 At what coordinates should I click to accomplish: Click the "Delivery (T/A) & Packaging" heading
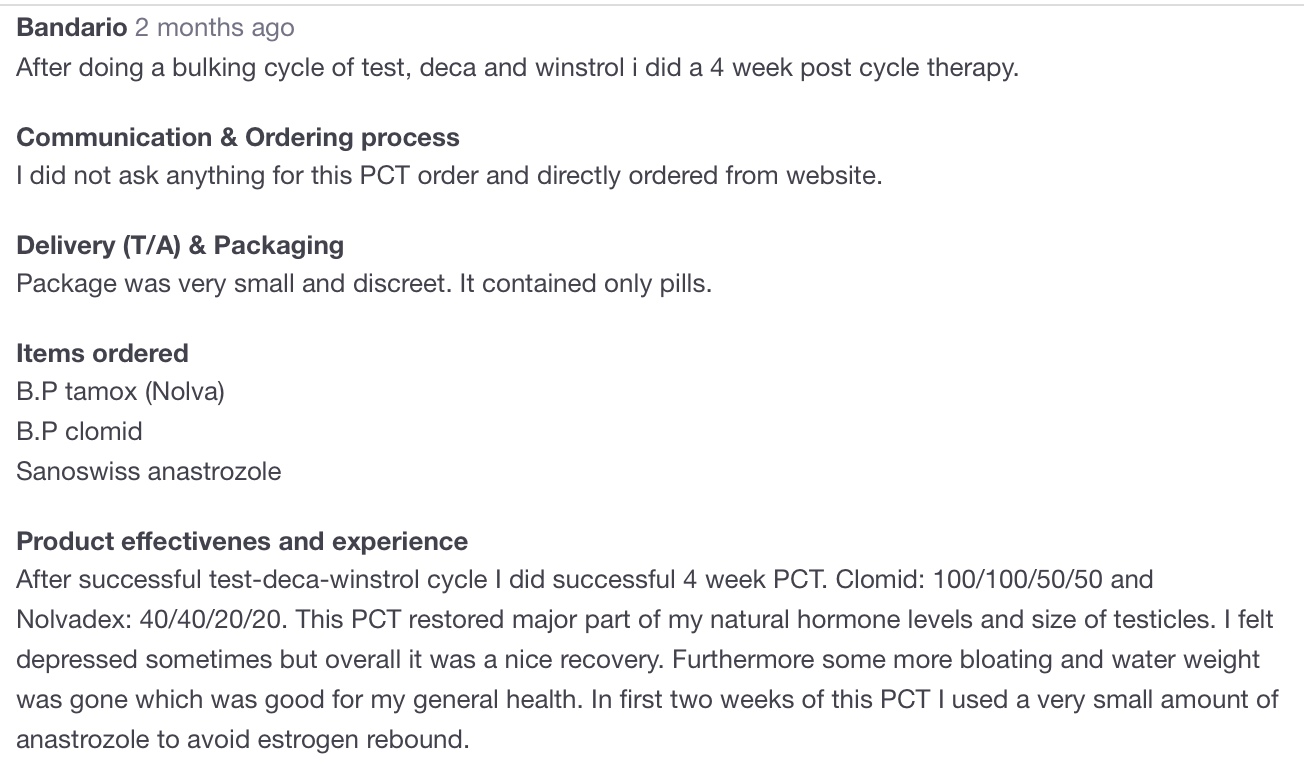click(180, 245)
